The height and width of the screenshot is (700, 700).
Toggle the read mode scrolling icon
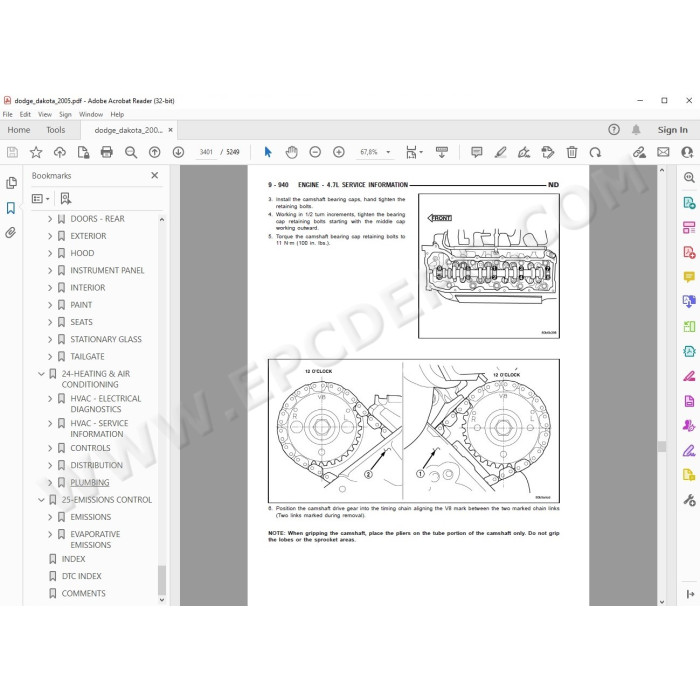pos(442,152)
